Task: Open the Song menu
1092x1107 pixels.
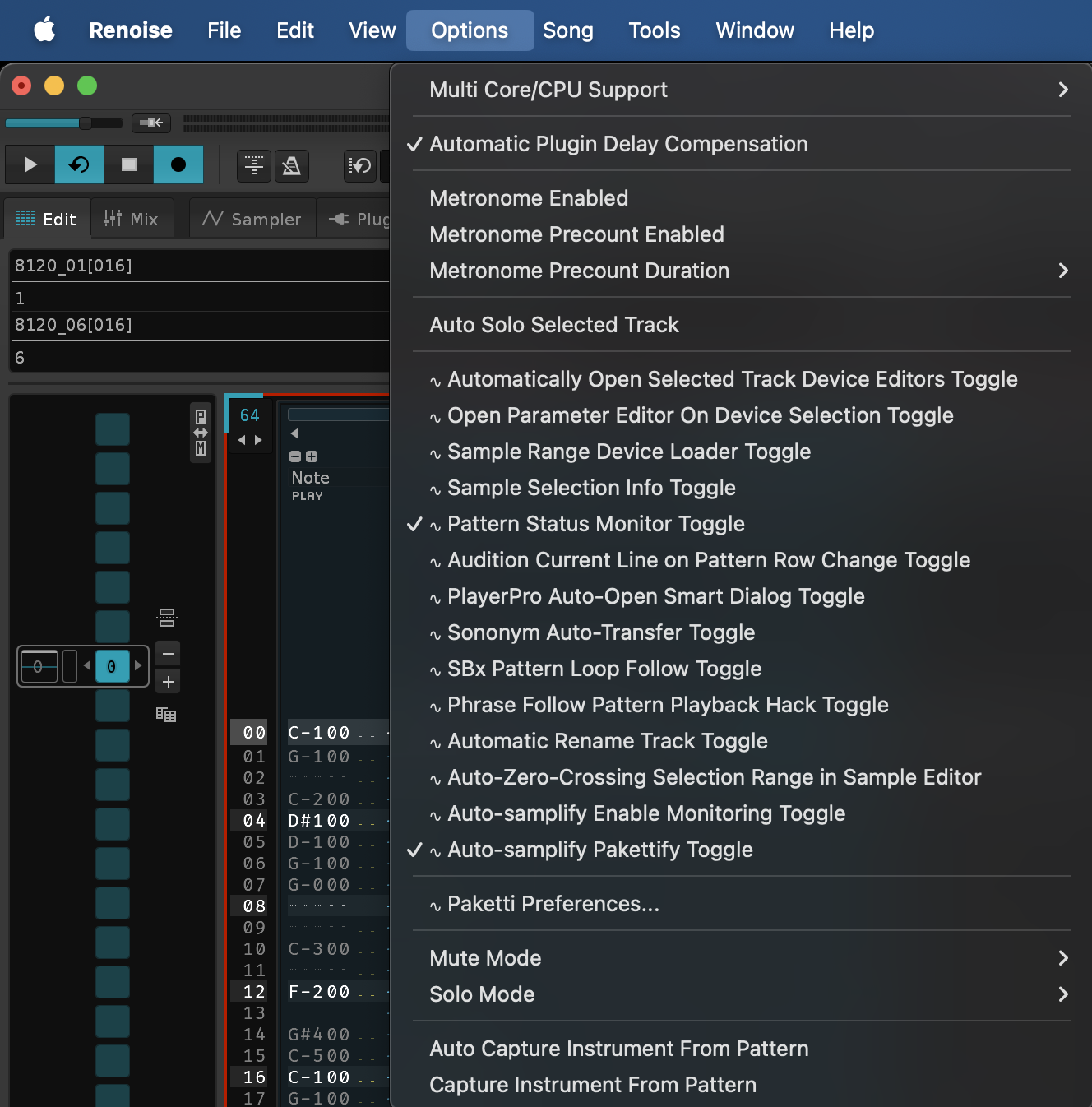Action: pyautogui.click(x=567, y=30)
